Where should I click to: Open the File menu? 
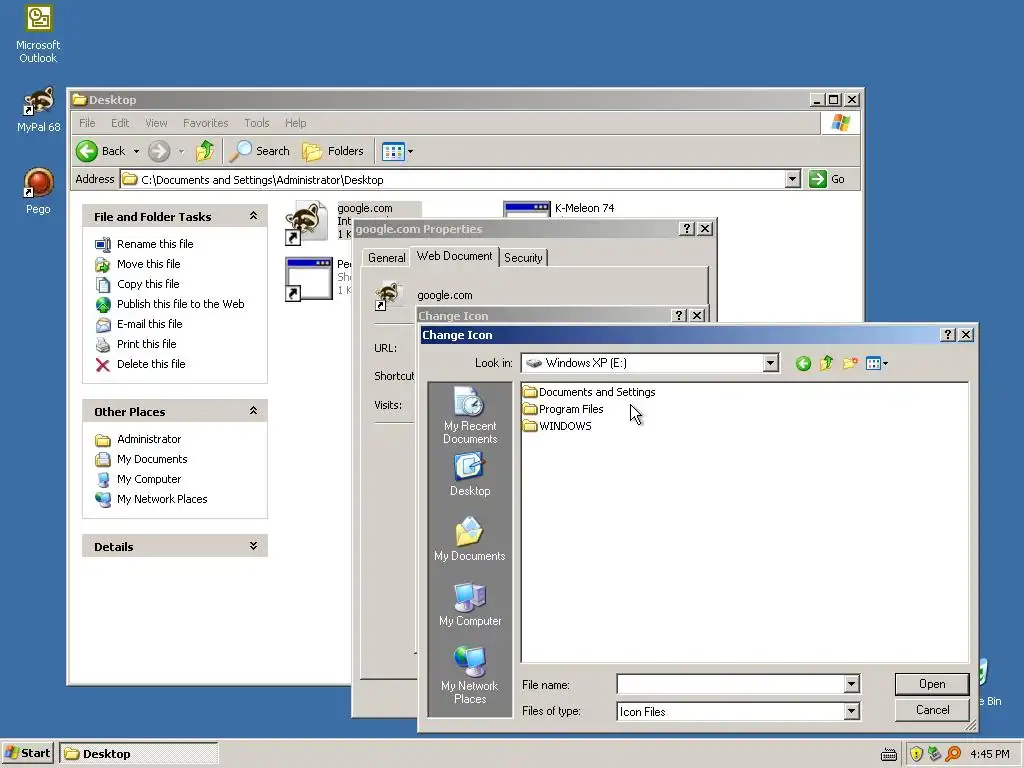click(x=87, y=123)
